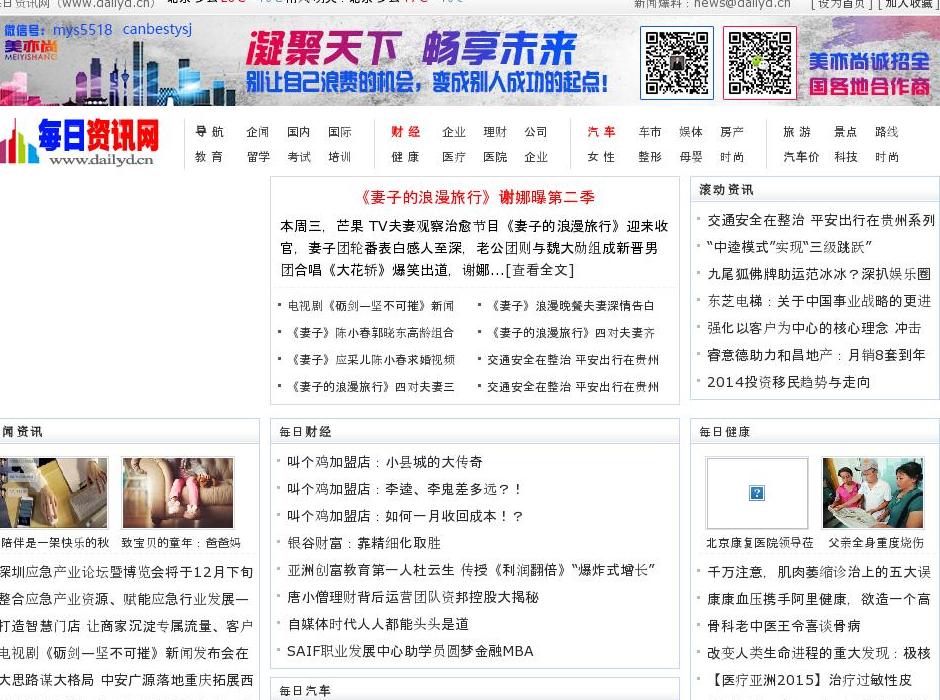Screen dimensions: 940x700
Task: Open the 女性 navigation category
Action: tap(601, 157)
